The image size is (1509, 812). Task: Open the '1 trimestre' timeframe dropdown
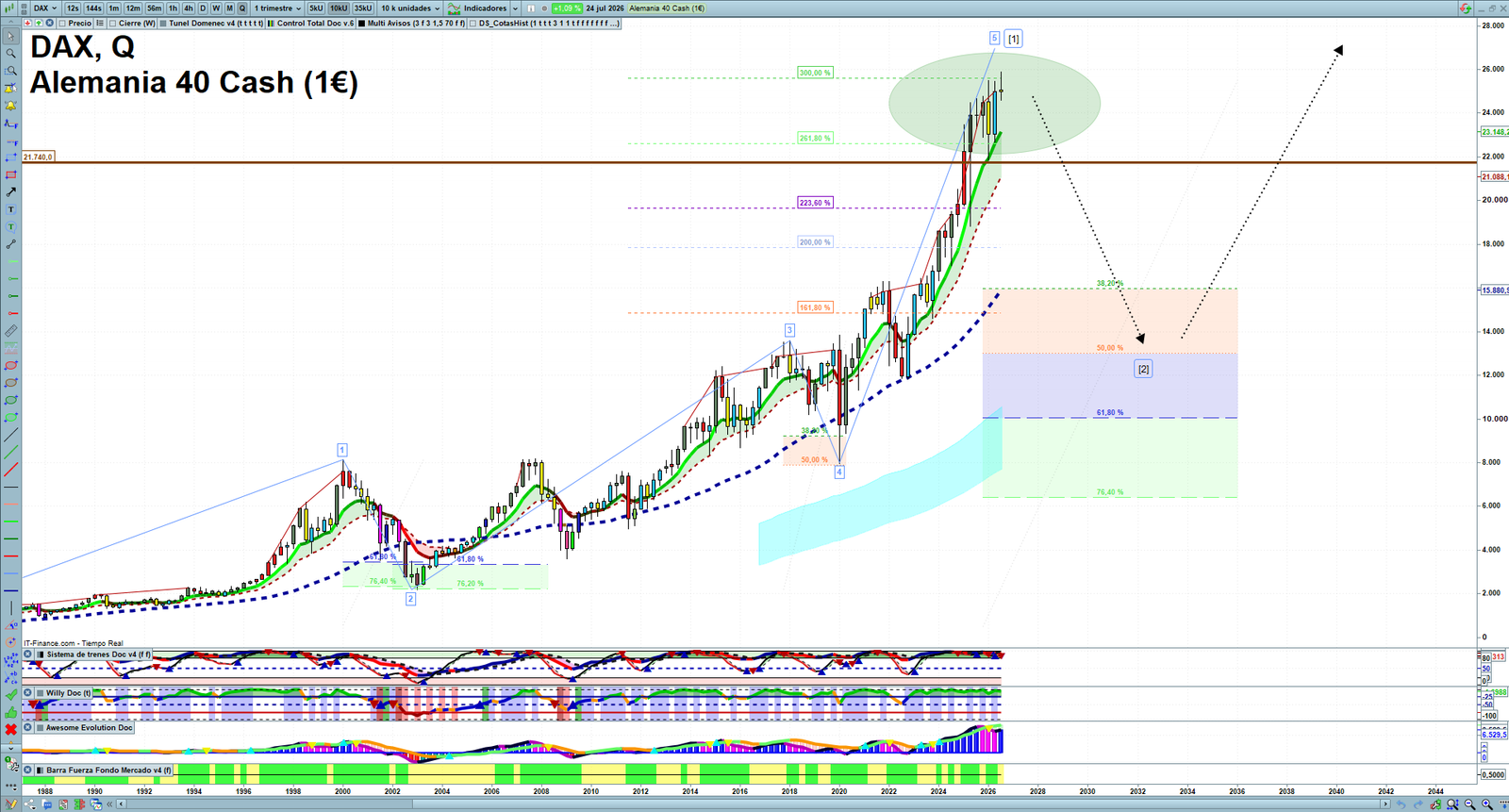(276, 8)
